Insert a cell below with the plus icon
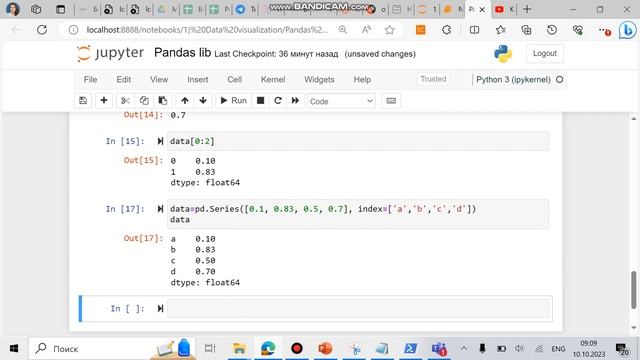The image size is (640, 360). (104, 101)
